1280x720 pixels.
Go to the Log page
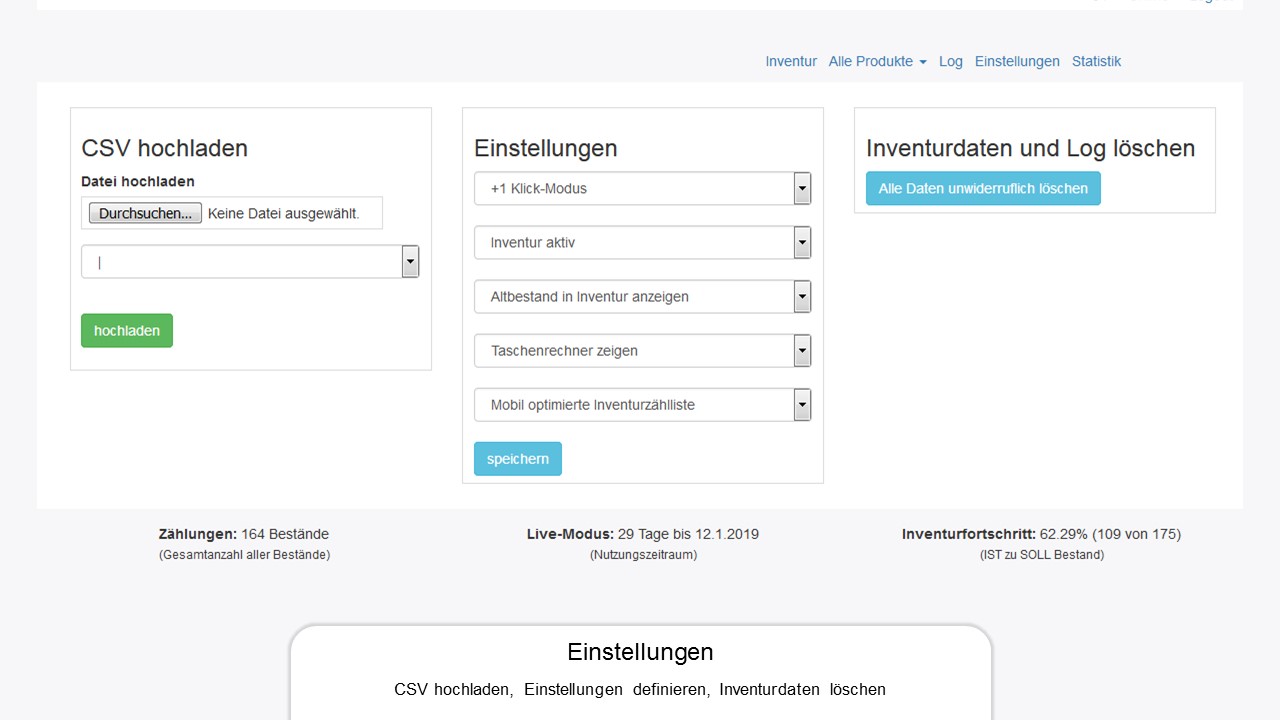(x=950, y=61)
